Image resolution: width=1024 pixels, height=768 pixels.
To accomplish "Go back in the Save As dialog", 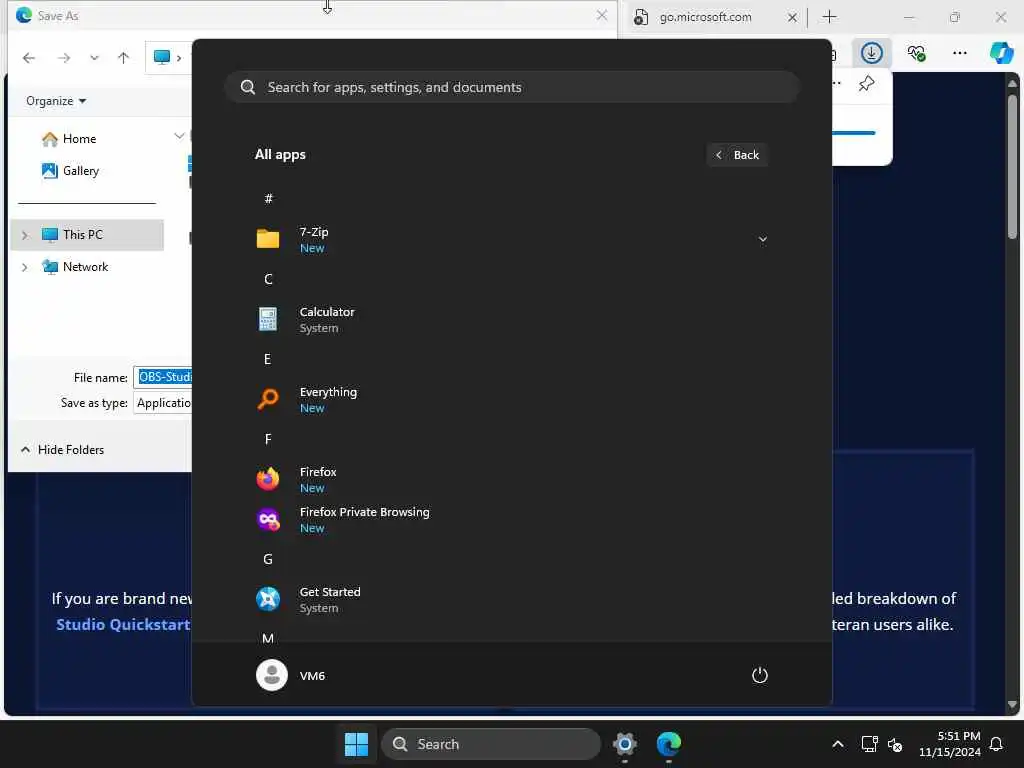I will click(x=29, y=58).
